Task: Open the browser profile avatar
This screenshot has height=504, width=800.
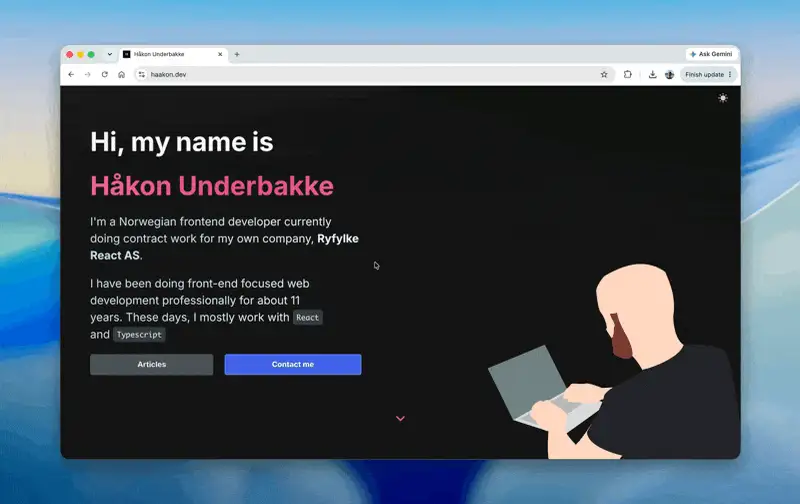Action: click(669, 74)
